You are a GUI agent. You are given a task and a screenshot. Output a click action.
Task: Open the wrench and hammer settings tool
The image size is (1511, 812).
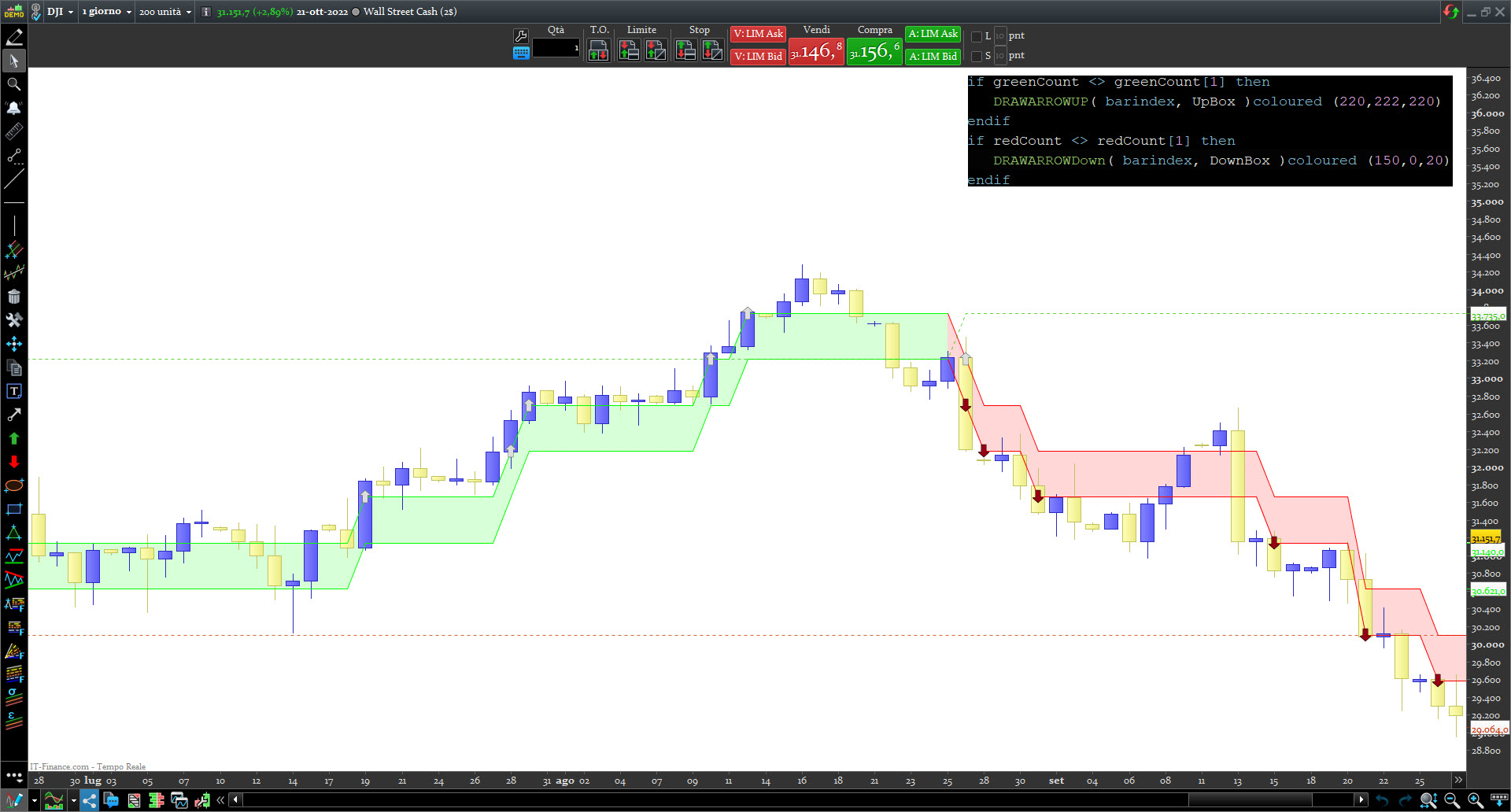[14, 320]
